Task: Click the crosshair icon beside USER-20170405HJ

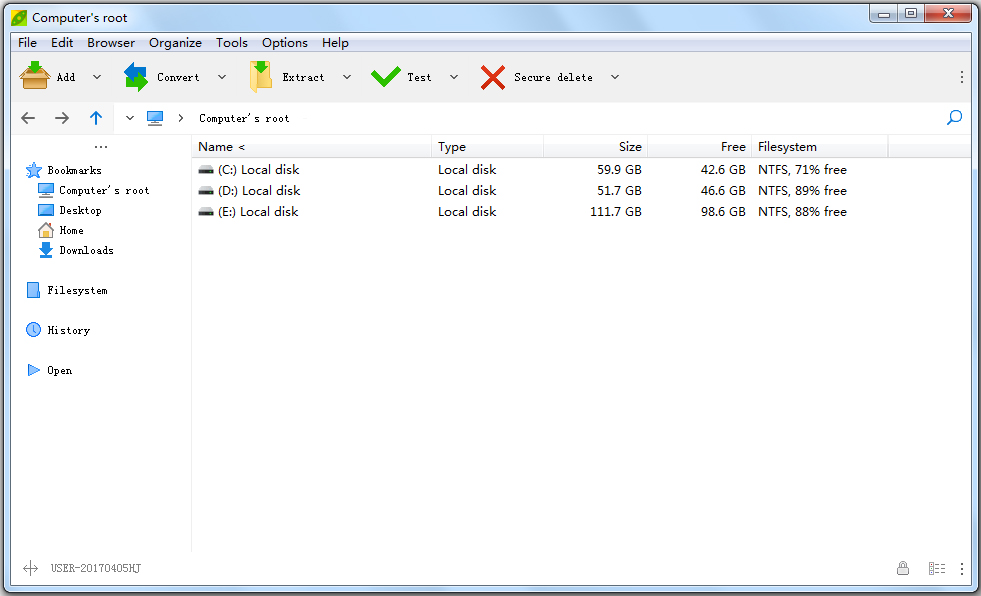Action: pyautogui.click(x=31, y=568)
